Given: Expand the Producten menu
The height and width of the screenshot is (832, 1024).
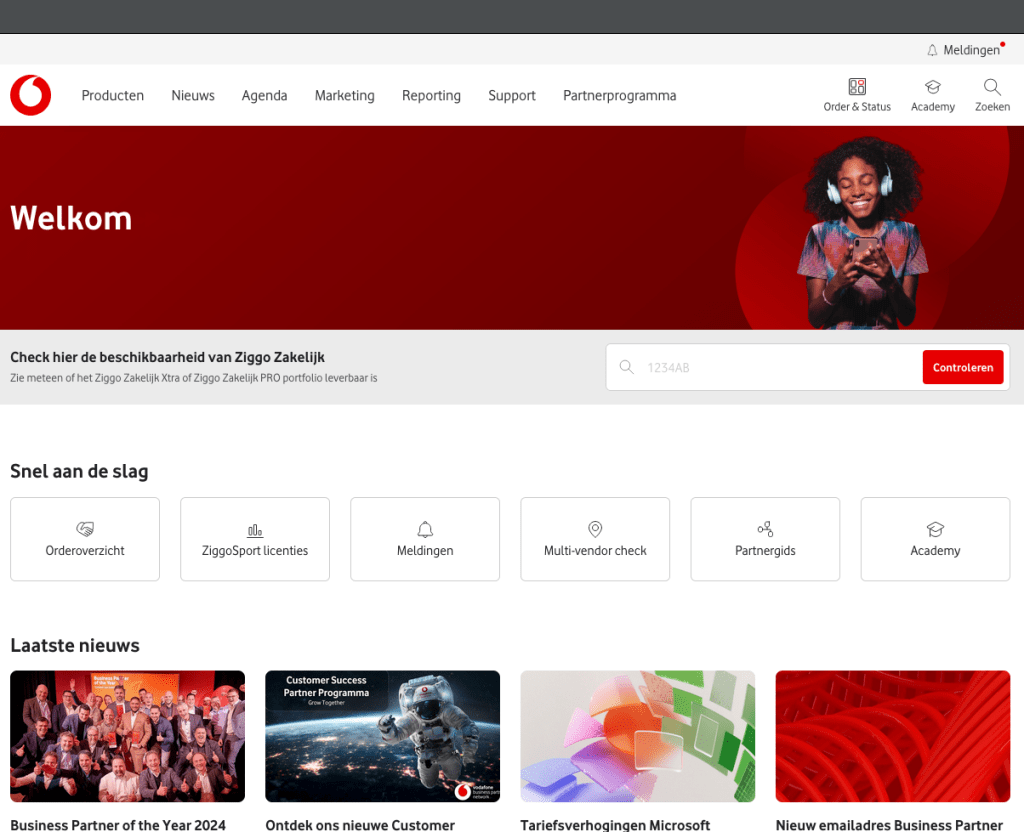Looking at the screenshot, I should coord(113,96).
